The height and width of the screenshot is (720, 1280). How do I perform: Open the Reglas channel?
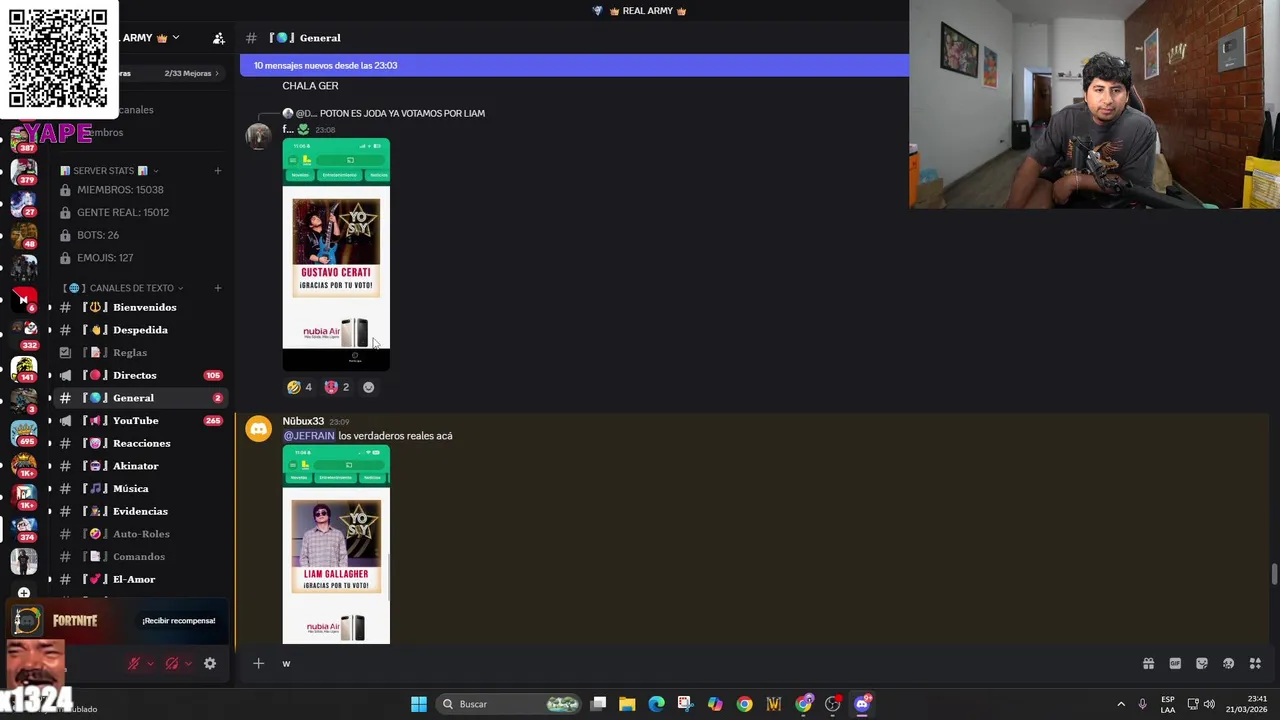click(x=140, y=353)
